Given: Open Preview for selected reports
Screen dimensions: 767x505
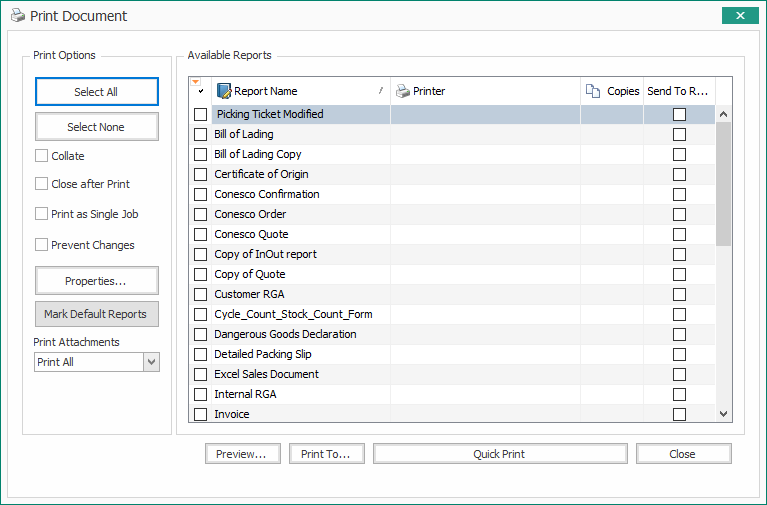Looking at the screenshot, I should tap(242, 454).
